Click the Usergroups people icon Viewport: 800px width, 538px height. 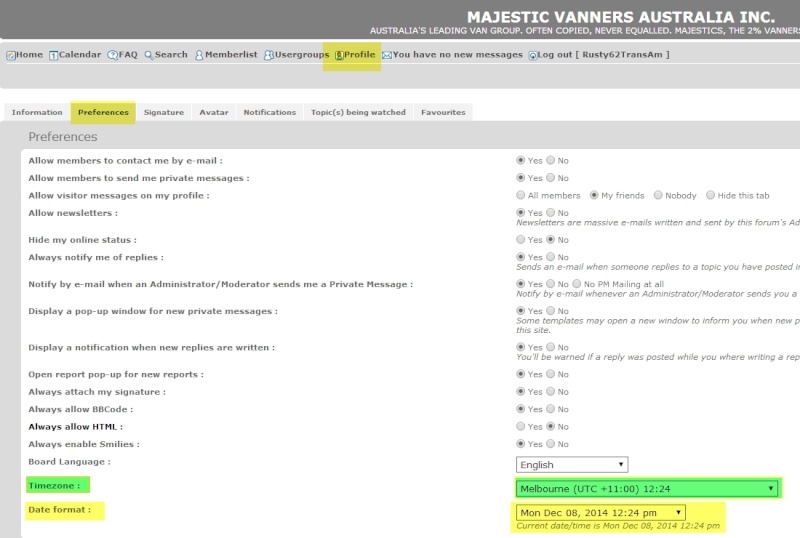pos(269,55)
